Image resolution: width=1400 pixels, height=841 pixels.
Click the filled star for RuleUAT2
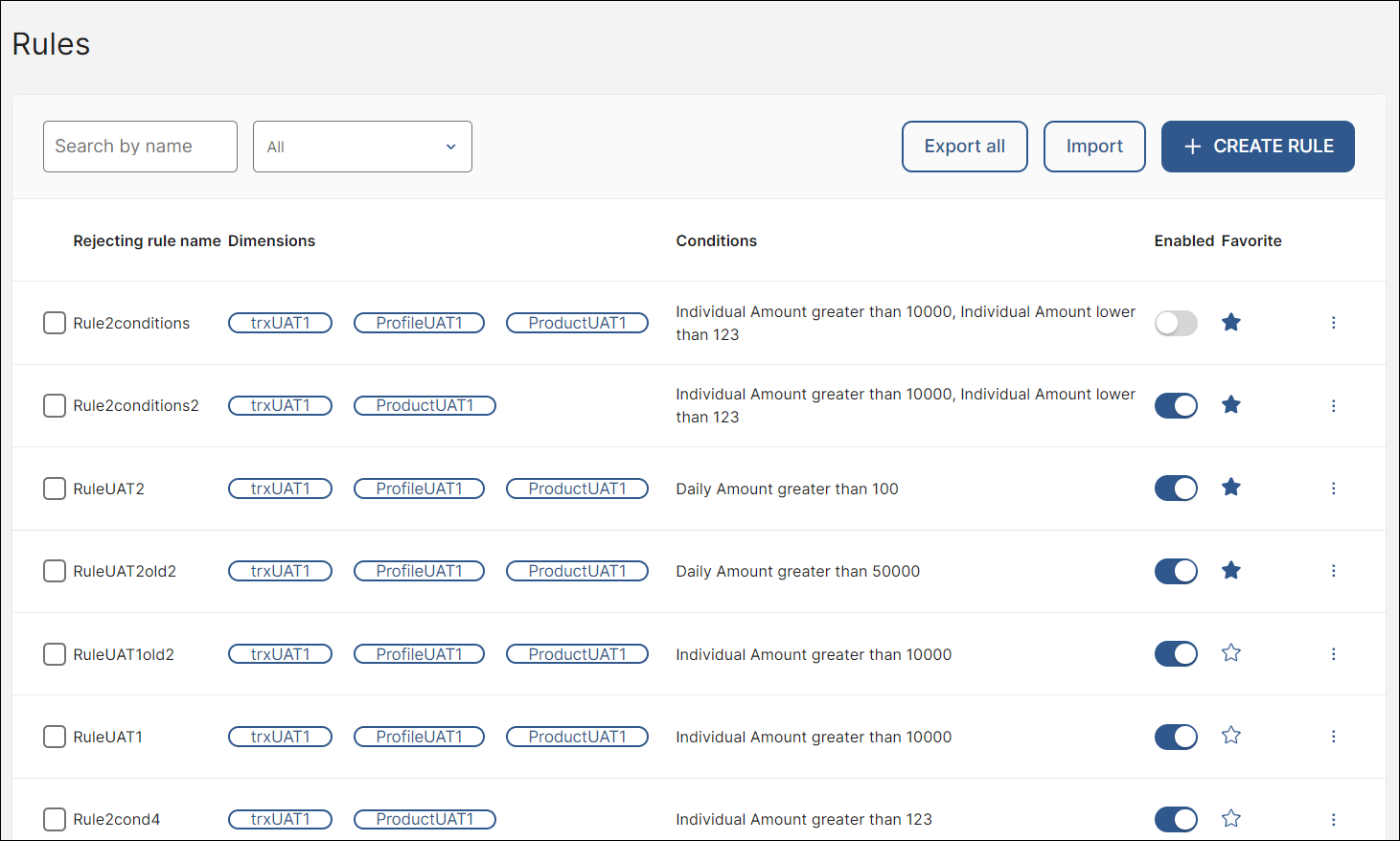(1231, 488)
